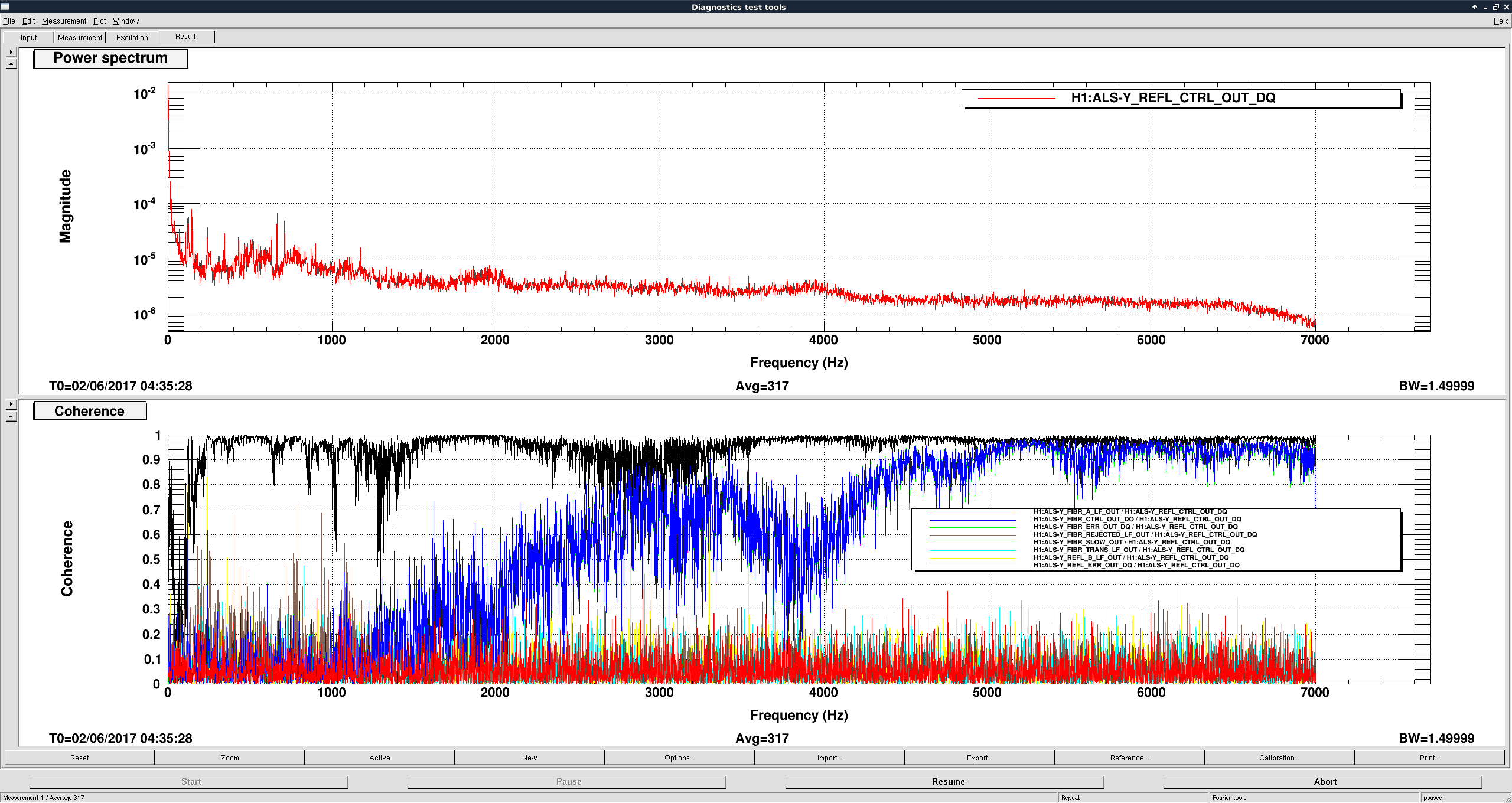Screen dimensions: 1512x803
Task: Click the right-arrow button beside Power spectrum
Action: pos(11,52)
